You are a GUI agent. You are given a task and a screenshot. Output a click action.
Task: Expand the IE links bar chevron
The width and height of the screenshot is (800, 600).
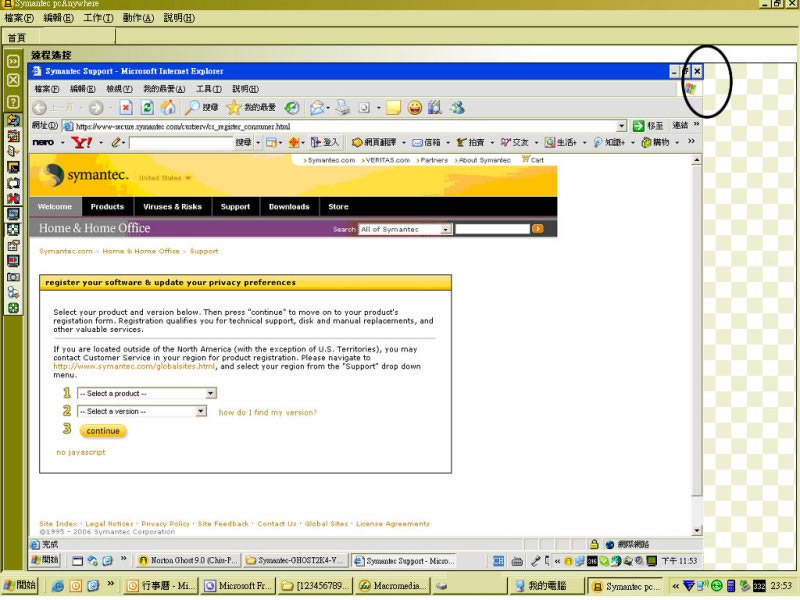point(696,124)
